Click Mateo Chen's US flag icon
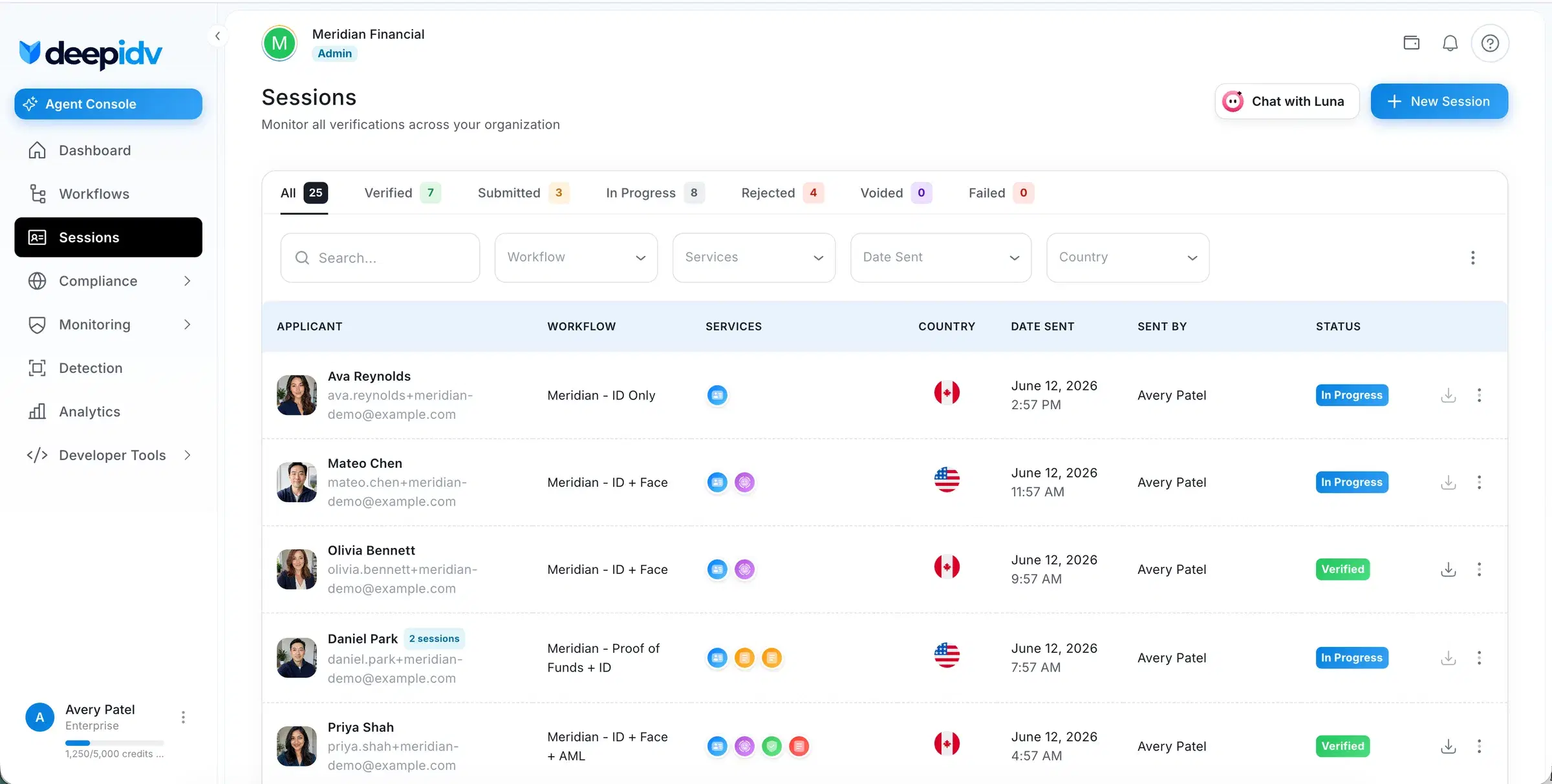The width and height of the screenshot is (1552, 784). tap(947, 480)
